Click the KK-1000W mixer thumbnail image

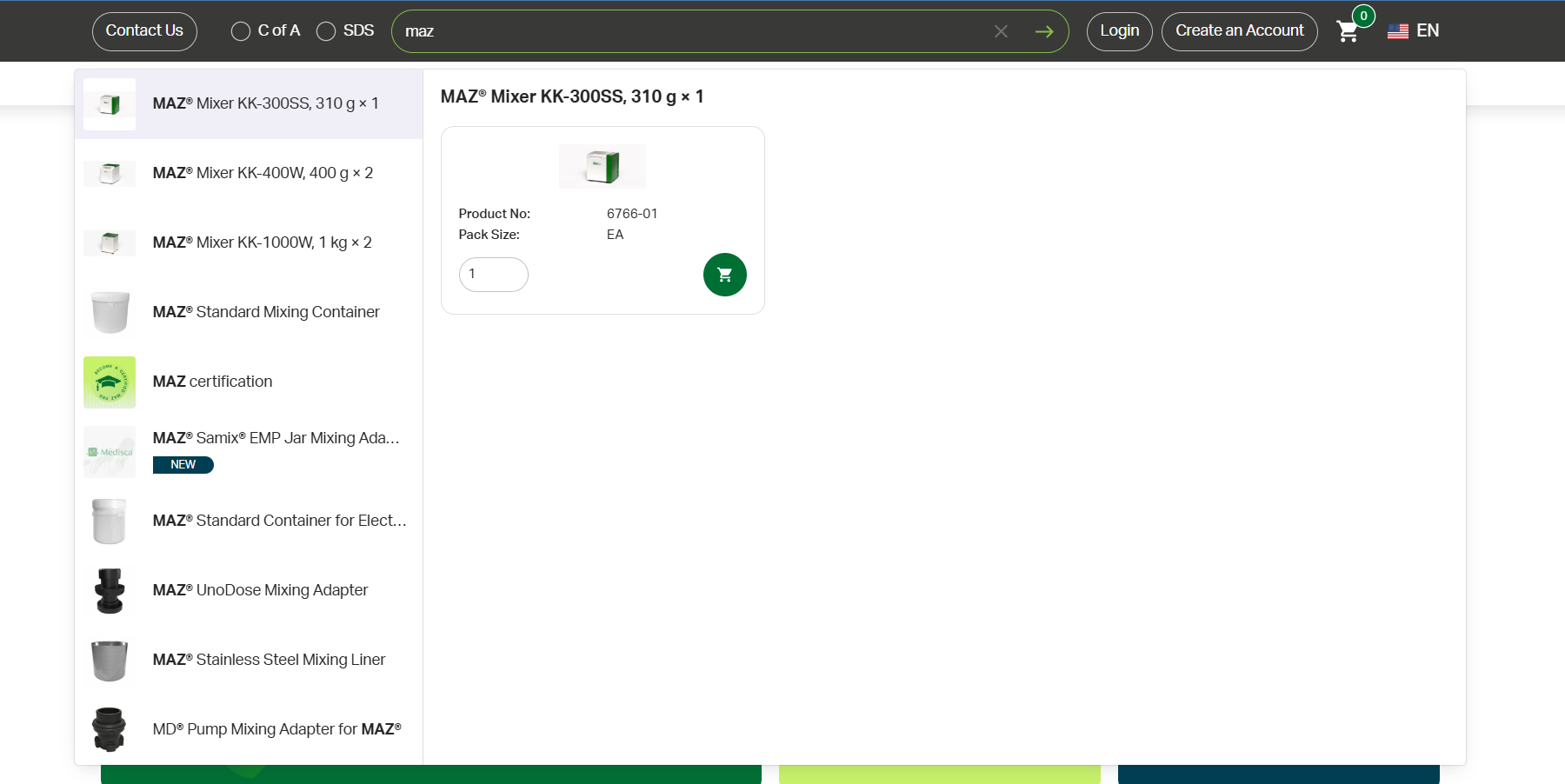pyautogui.click(x=110, y=243)
